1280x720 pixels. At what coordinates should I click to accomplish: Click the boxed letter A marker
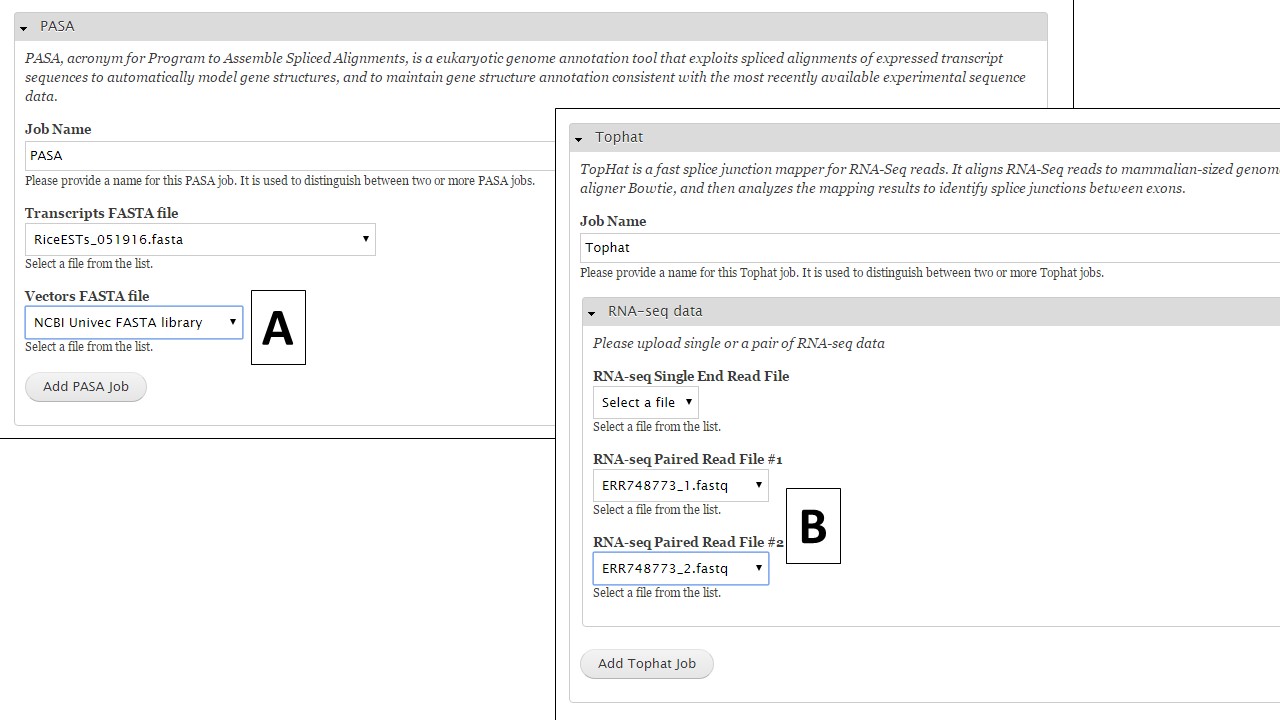point(278,328)
